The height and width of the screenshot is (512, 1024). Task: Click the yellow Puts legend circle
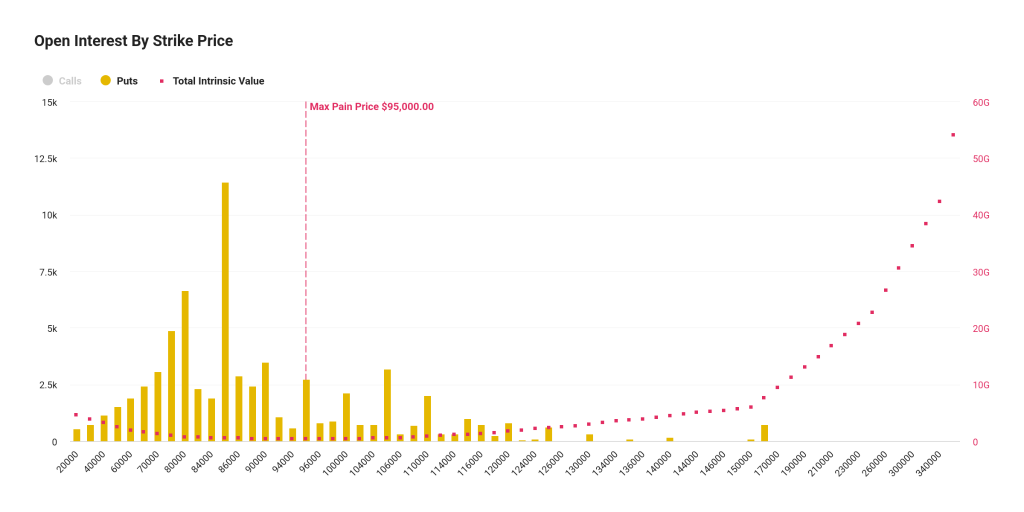tap(106, 81)
